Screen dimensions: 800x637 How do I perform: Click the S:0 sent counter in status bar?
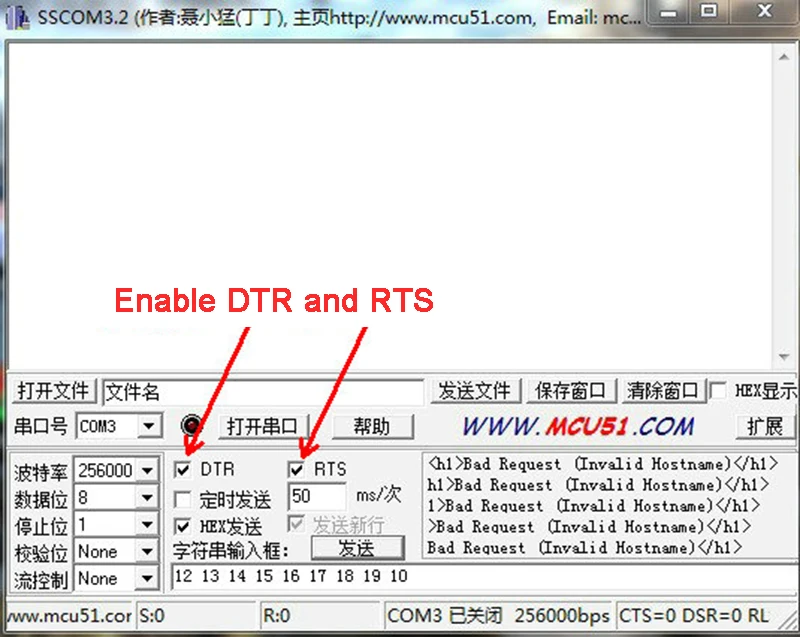[x=196, y=616]
